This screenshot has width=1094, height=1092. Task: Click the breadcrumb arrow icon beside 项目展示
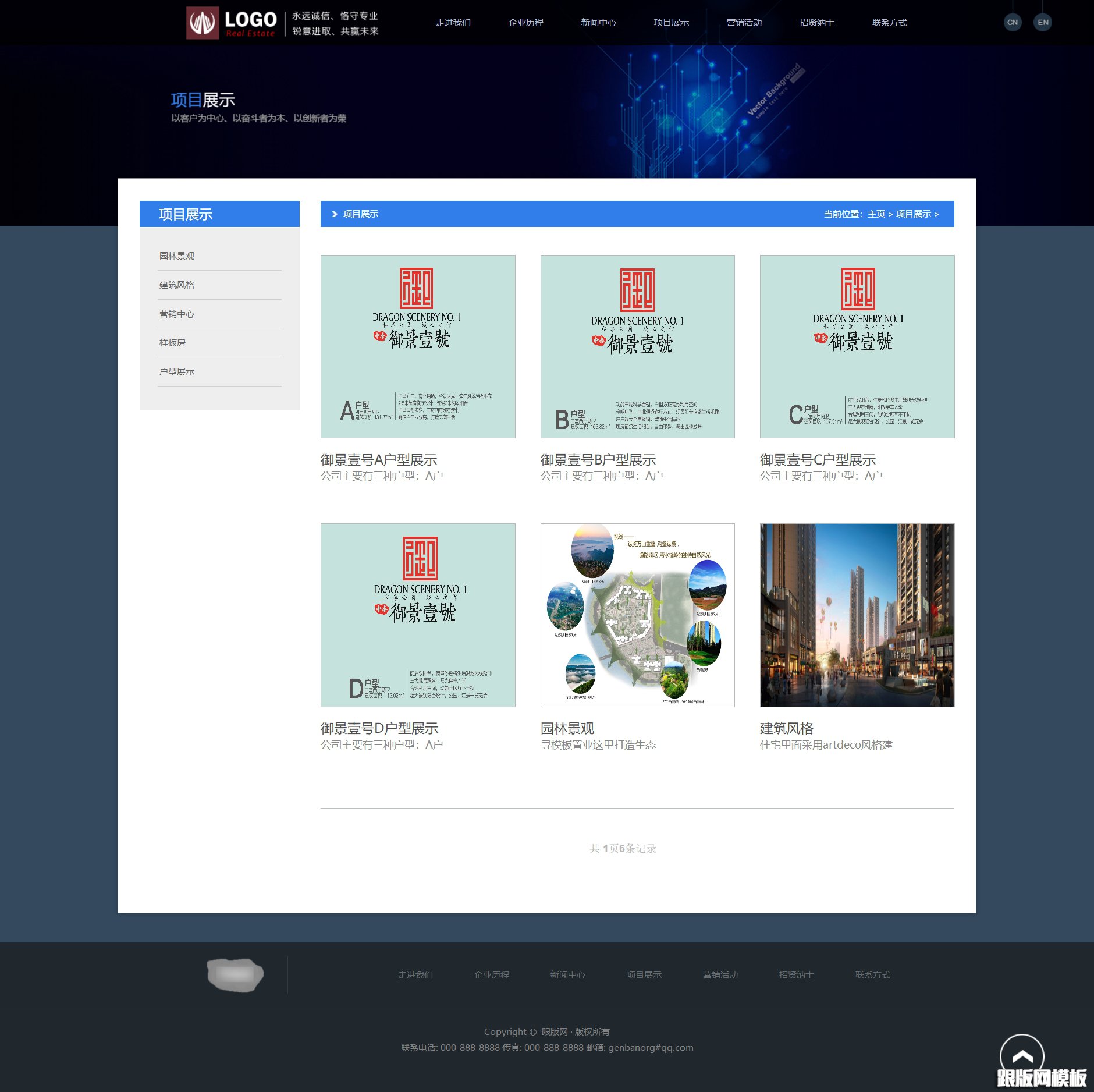coord(334,214)
